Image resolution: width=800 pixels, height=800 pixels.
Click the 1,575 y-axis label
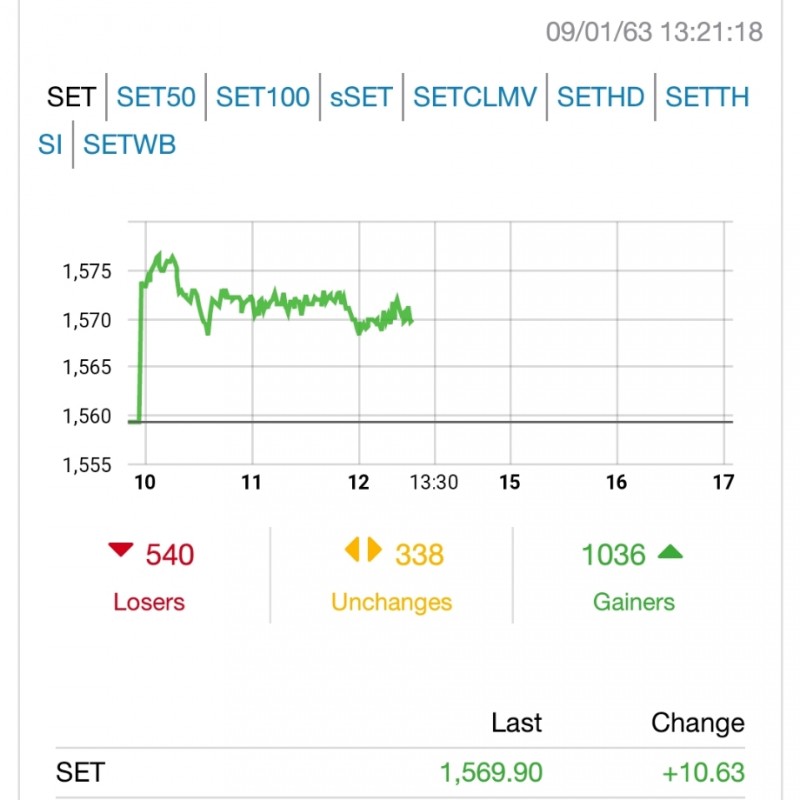click(87, 271)
